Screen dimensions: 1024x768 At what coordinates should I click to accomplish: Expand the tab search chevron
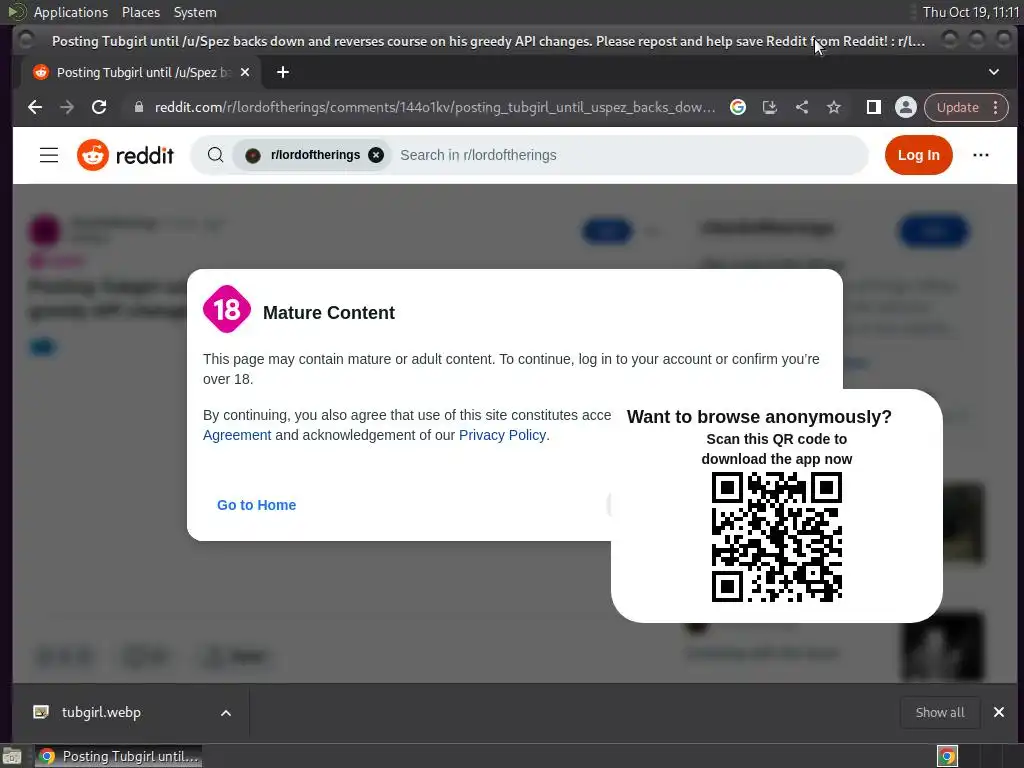pos(993,72)
